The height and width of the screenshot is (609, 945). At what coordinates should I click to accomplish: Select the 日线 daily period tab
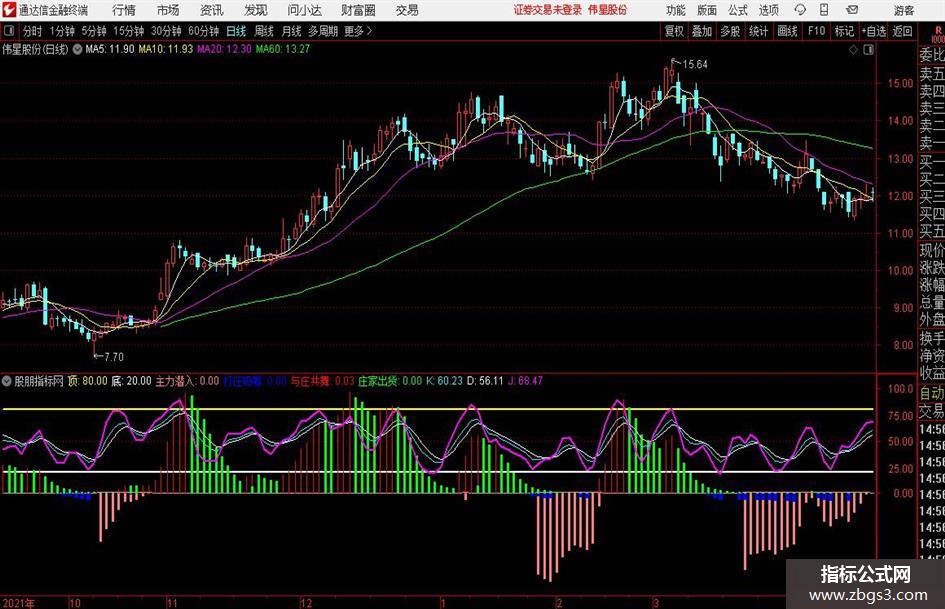pyautogui.click(x=236, y=31)
